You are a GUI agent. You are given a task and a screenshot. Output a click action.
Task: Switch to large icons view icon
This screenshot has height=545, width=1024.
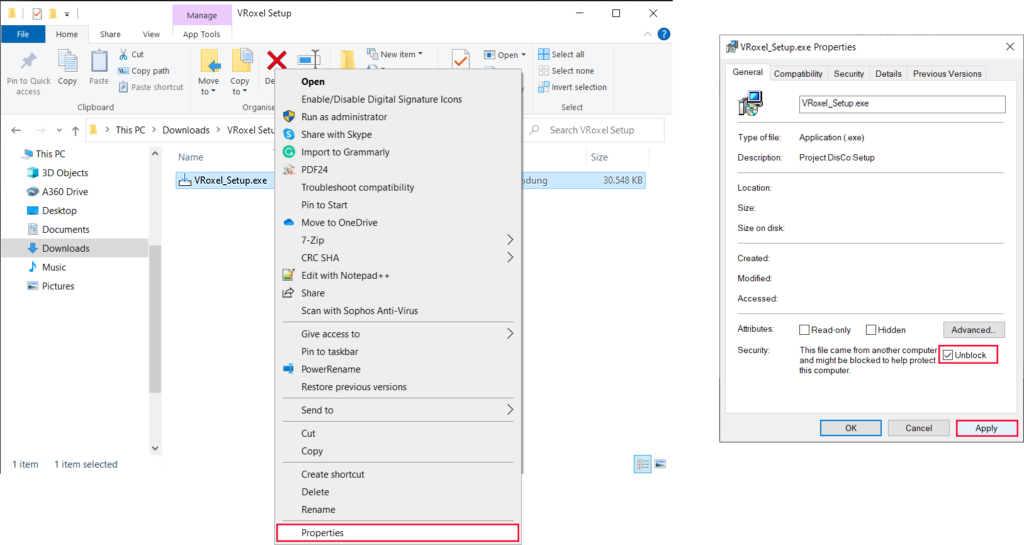660,464
